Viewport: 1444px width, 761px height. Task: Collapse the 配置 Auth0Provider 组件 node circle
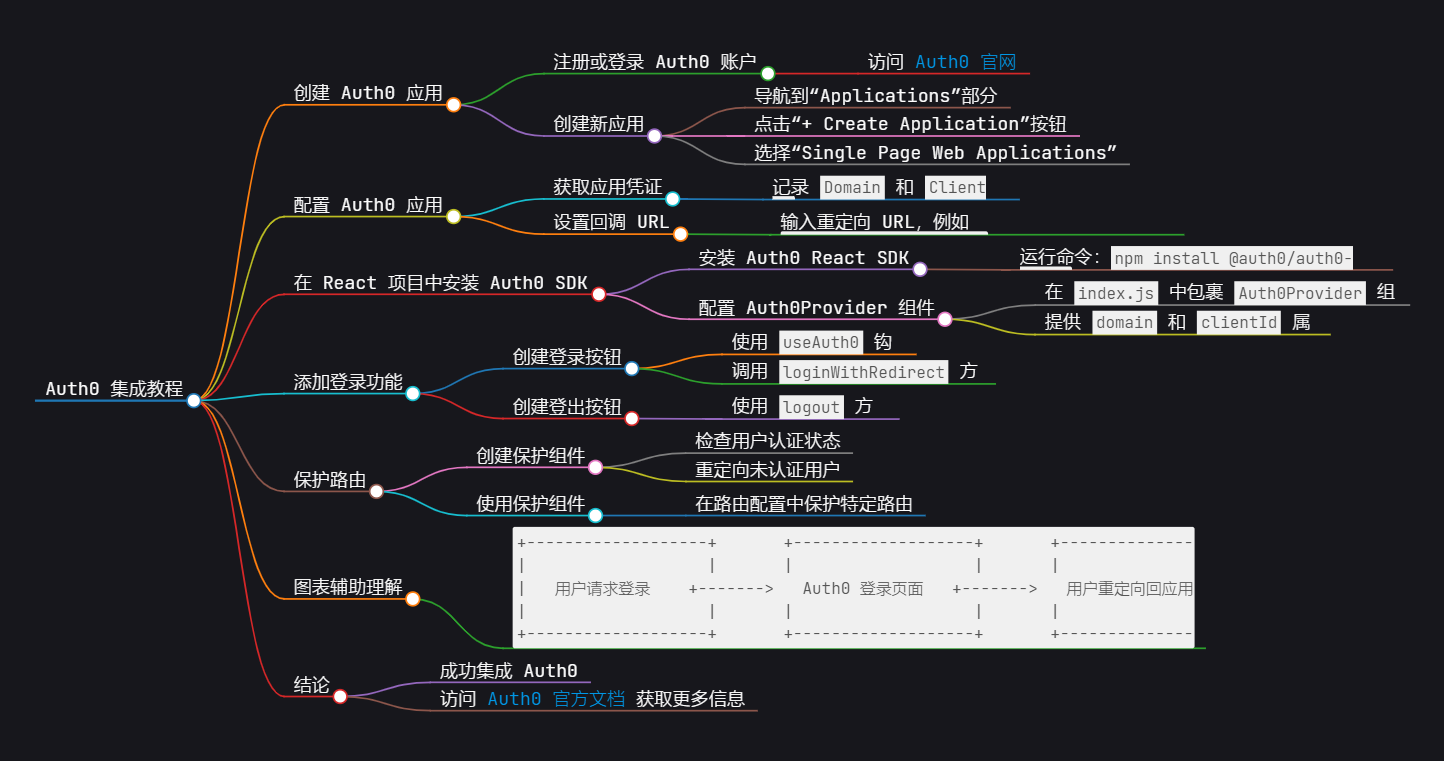click(944, 319)
